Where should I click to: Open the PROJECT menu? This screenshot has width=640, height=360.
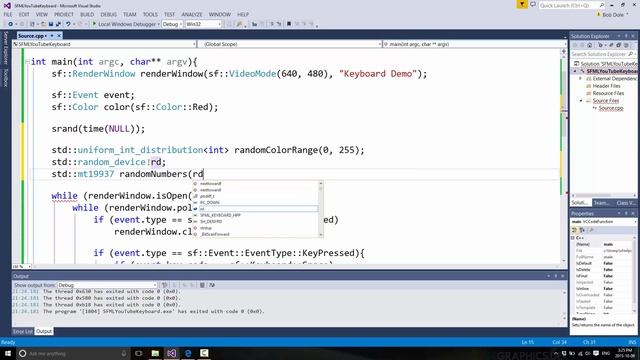(x=64, y=14)
